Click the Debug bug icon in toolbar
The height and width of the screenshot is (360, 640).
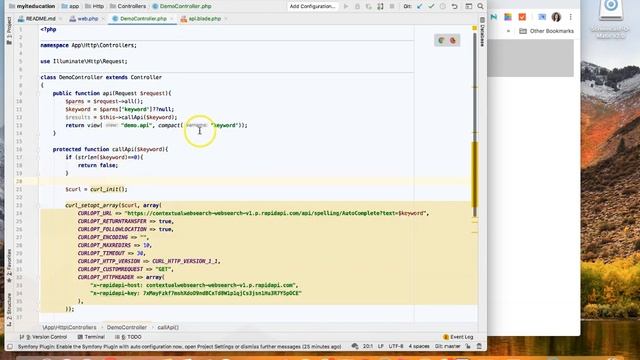357,7
